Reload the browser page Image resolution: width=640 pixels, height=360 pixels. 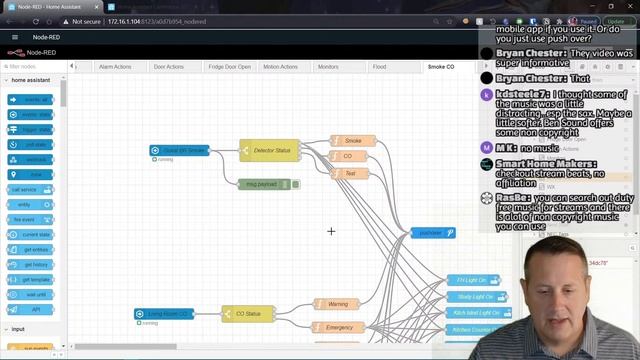pos(36,22)
